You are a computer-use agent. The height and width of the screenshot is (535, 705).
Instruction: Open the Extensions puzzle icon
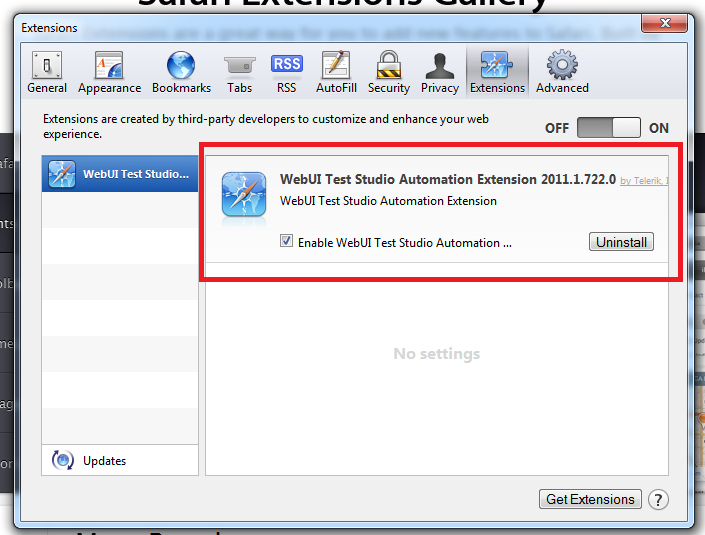click(x=497, y=66)
